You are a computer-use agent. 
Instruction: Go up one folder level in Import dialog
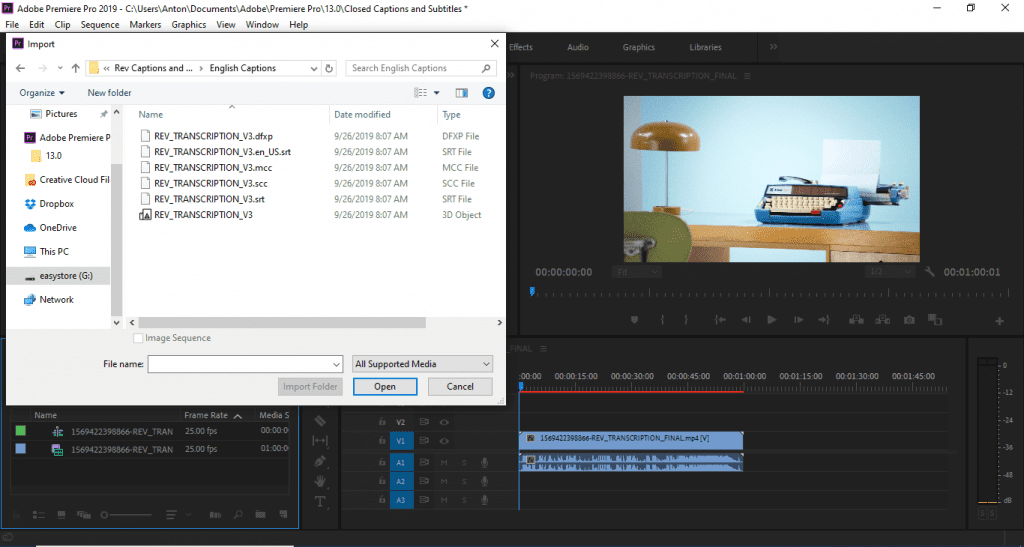pyautogui.click(x=75, y=68)
